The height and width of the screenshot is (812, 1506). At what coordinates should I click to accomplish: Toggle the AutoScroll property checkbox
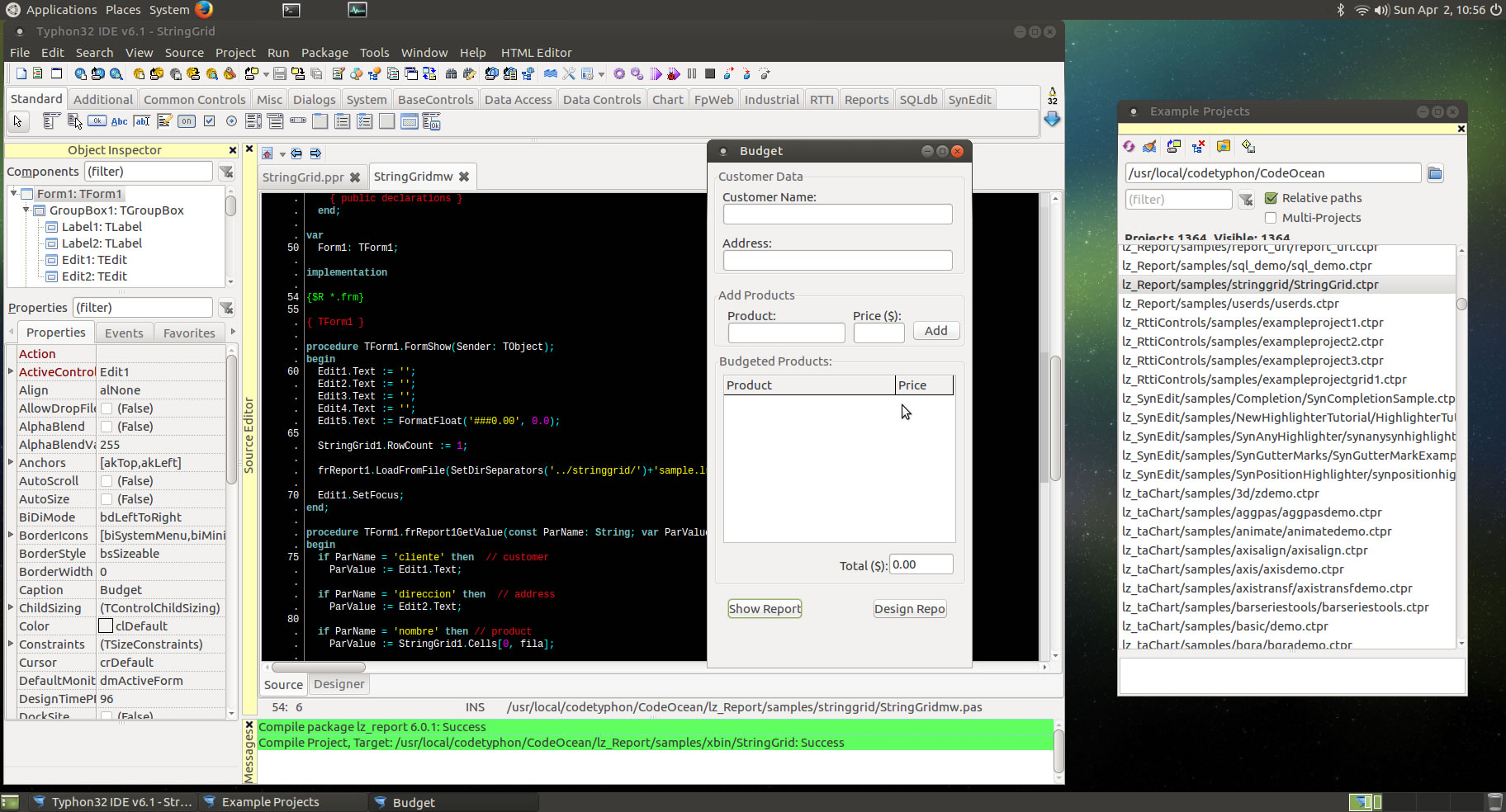pyautogui.click(x=107, y=481)
